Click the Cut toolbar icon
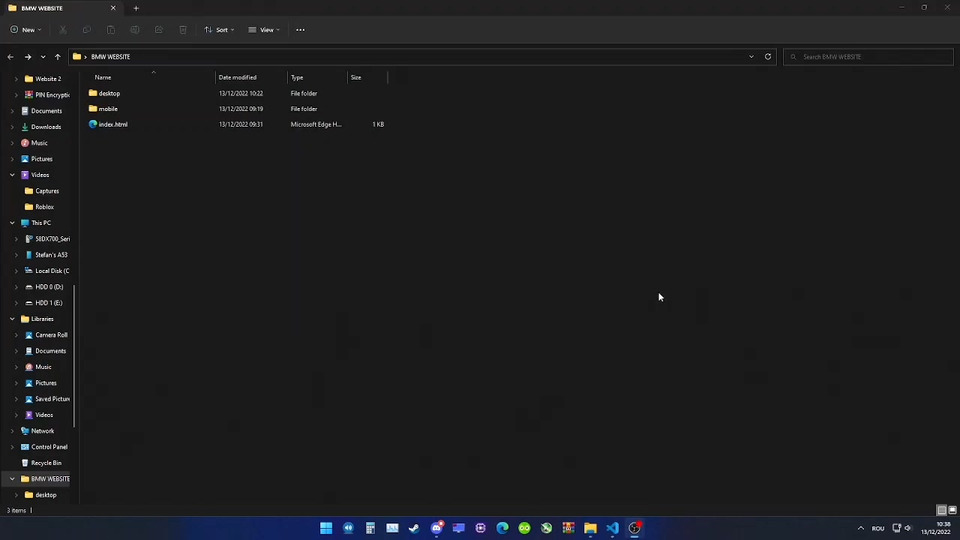Viewport: 960px width, 540px height. click(63, 29)
